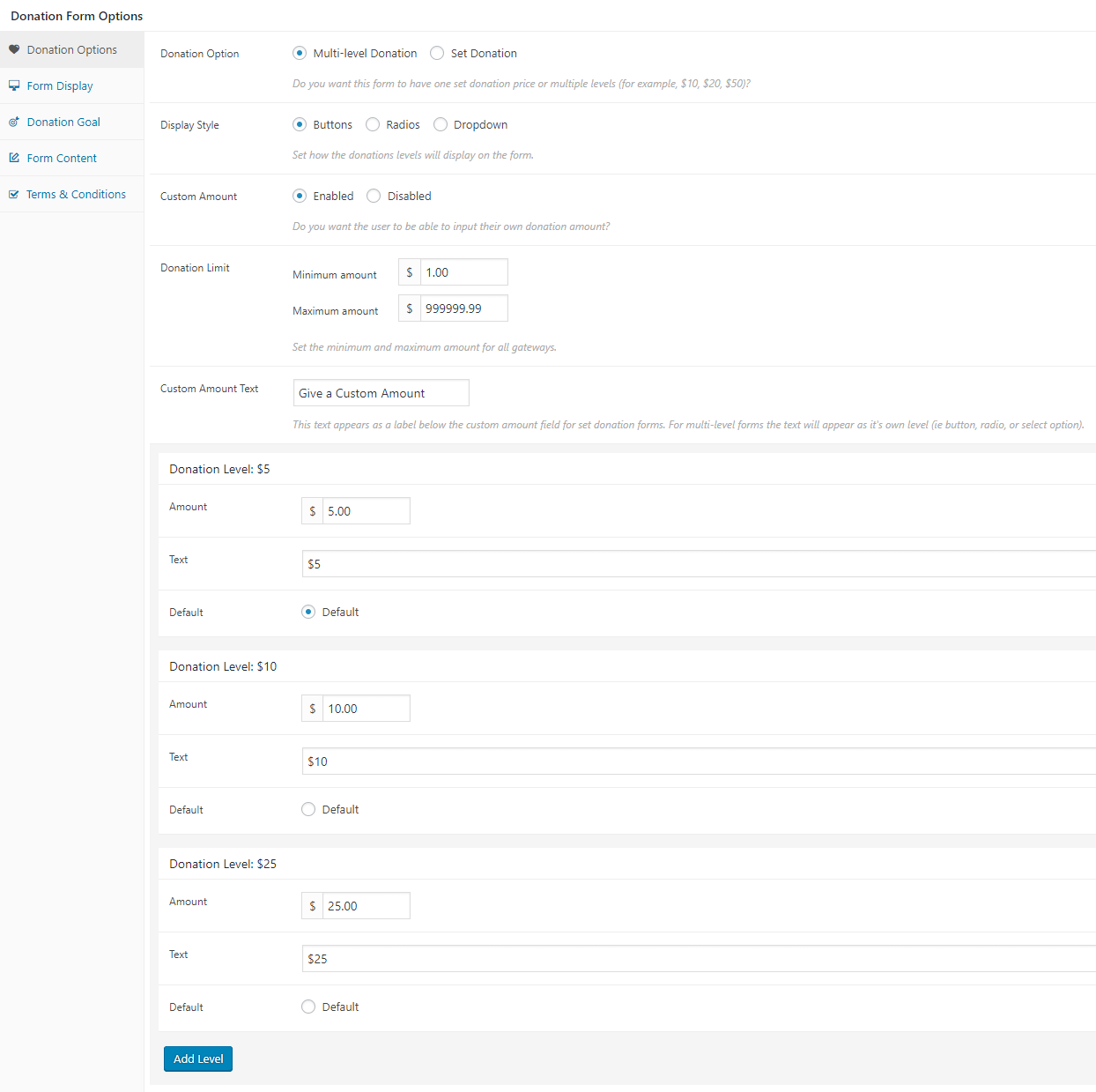1096x1092 pixels.
Task: Disable the Custom Amount option
Action: [x=373, y=196]
